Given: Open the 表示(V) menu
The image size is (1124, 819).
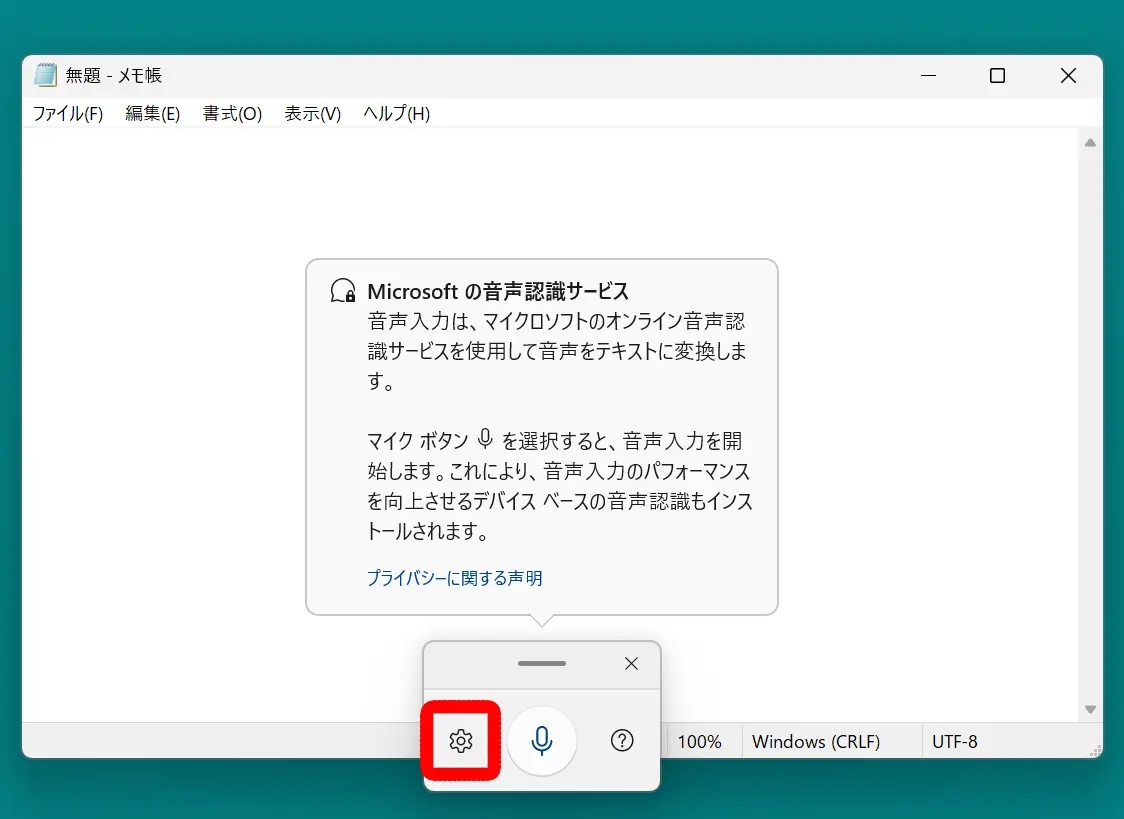Looking at the screenshot, I should (311, 113).
